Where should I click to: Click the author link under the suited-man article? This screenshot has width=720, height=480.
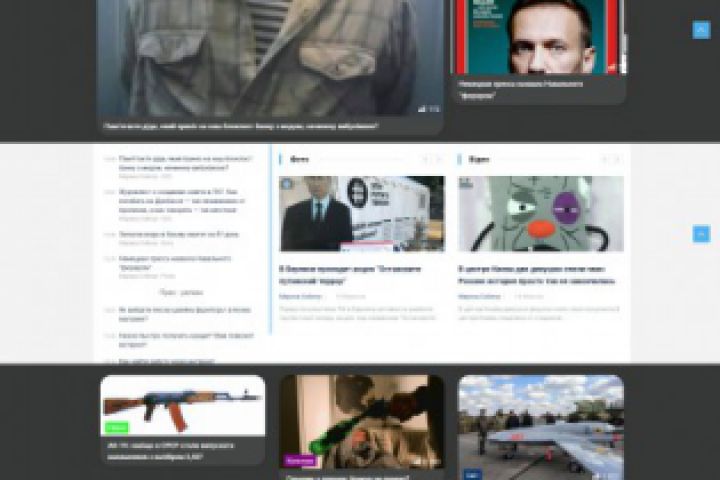point(301,297)
